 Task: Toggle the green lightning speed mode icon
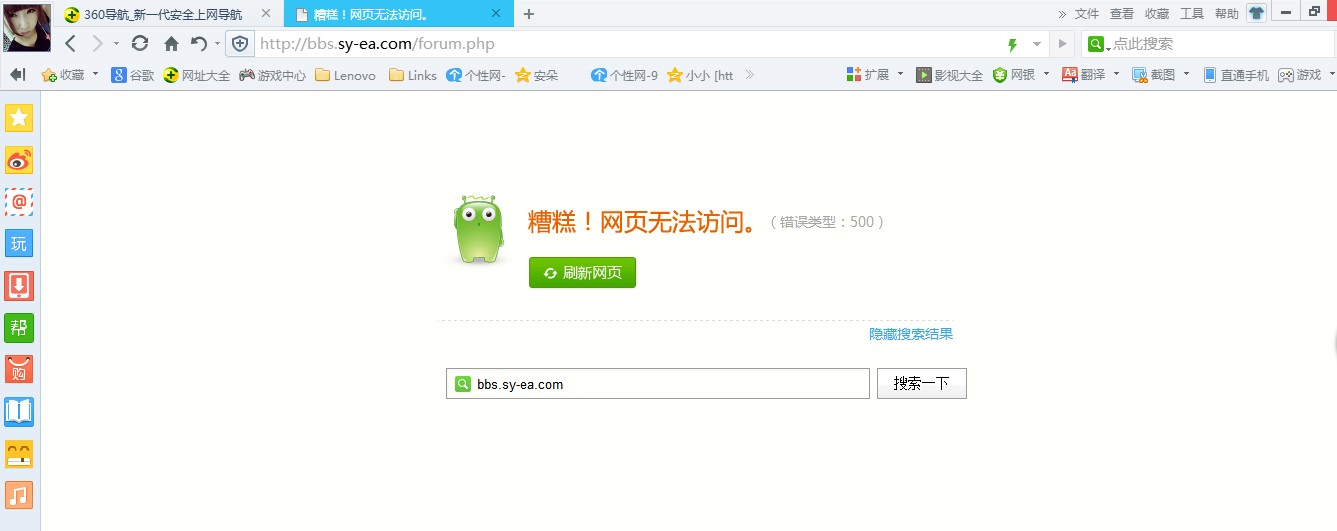1012,44
